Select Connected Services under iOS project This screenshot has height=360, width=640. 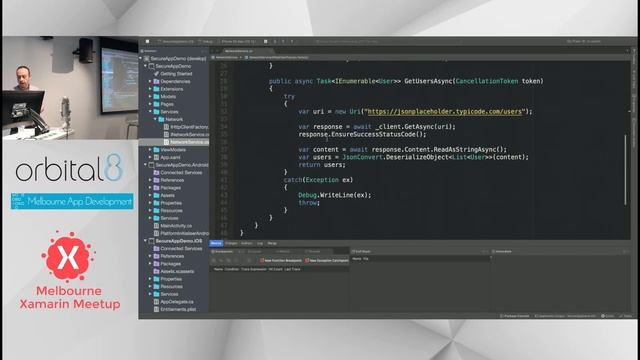[x=181, y=249]
